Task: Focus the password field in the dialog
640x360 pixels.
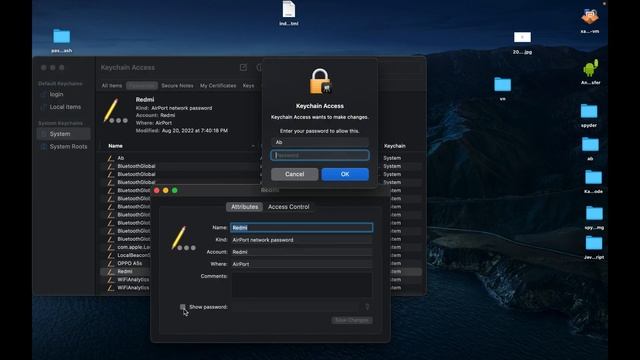Action: [320, 155]
